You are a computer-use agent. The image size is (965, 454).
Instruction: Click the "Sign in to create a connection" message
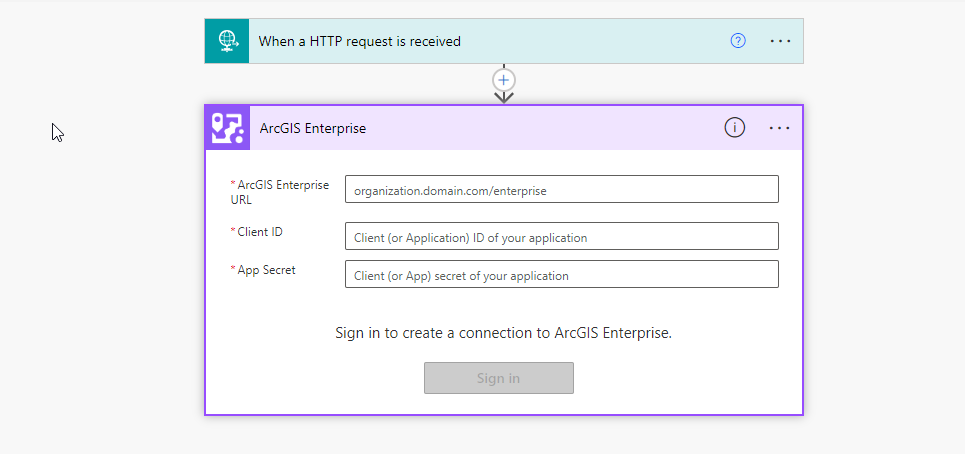coord(503,333)
